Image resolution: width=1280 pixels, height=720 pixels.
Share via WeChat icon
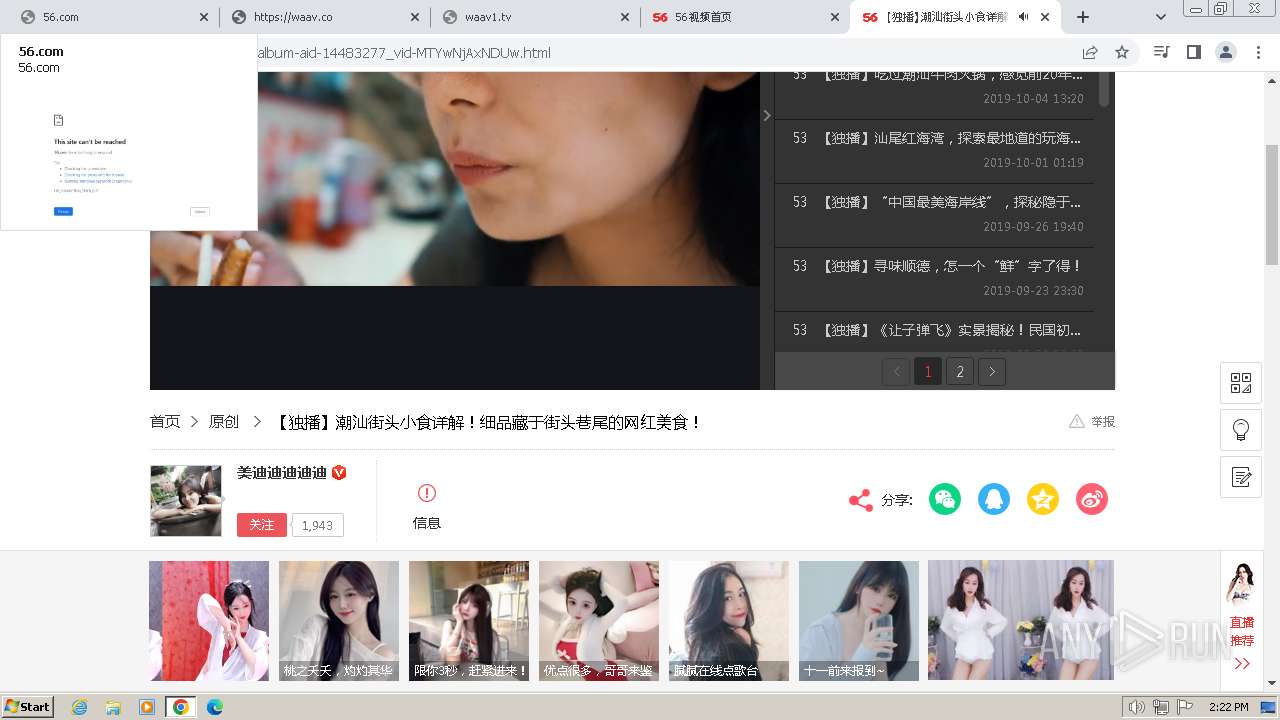[x=945, y=499]
